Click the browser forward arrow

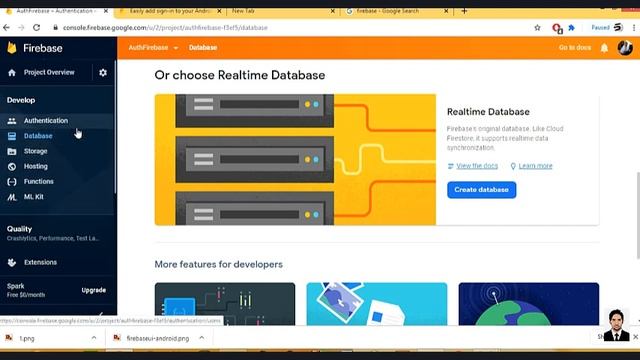click(x=21, y=27)
